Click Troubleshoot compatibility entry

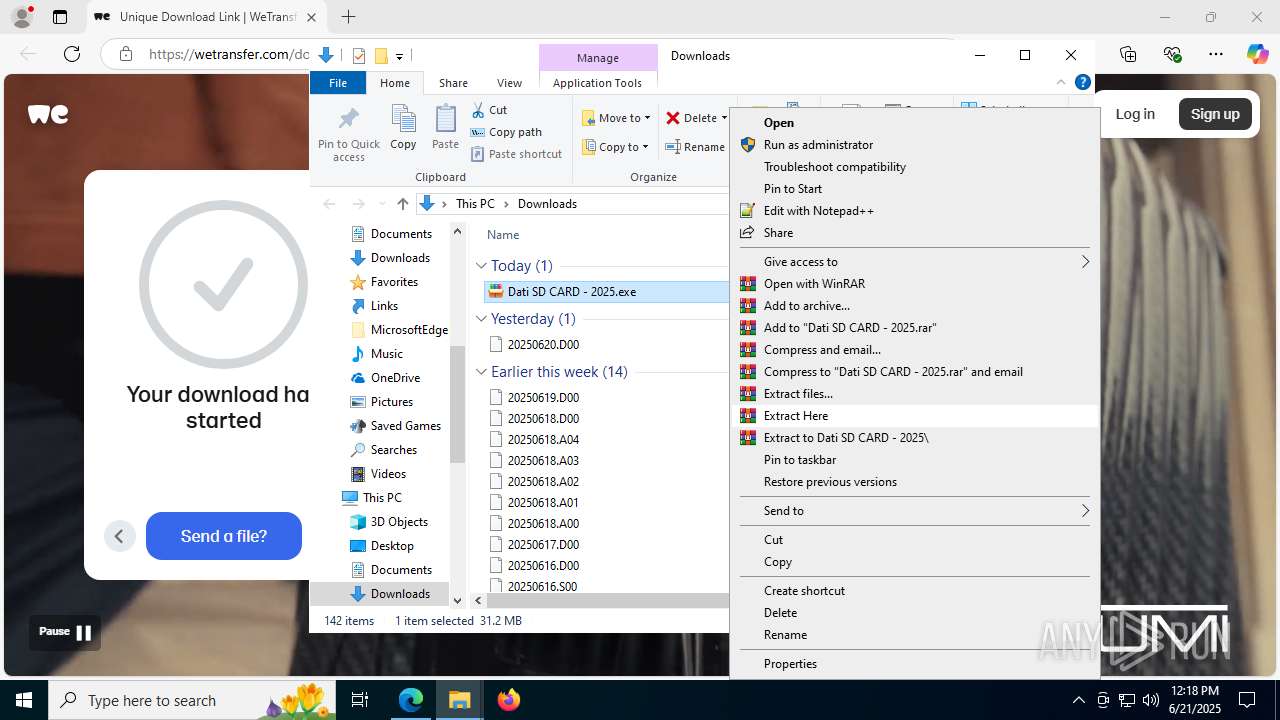click(914, 166)
